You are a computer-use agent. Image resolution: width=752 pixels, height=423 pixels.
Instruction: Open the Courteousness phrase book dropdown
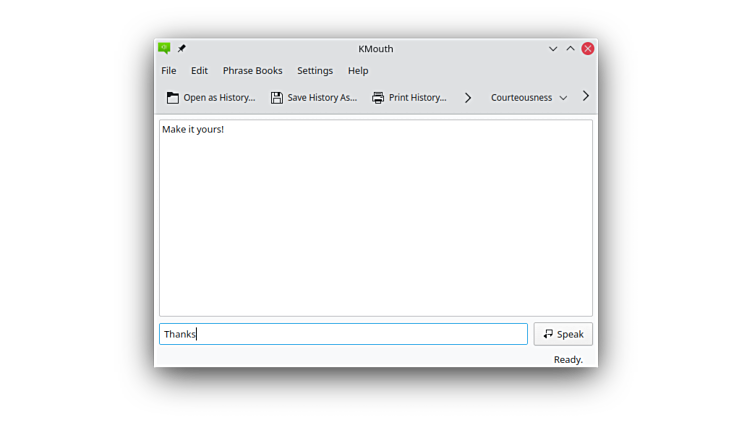pyautogui.click(x=528, y=98)
